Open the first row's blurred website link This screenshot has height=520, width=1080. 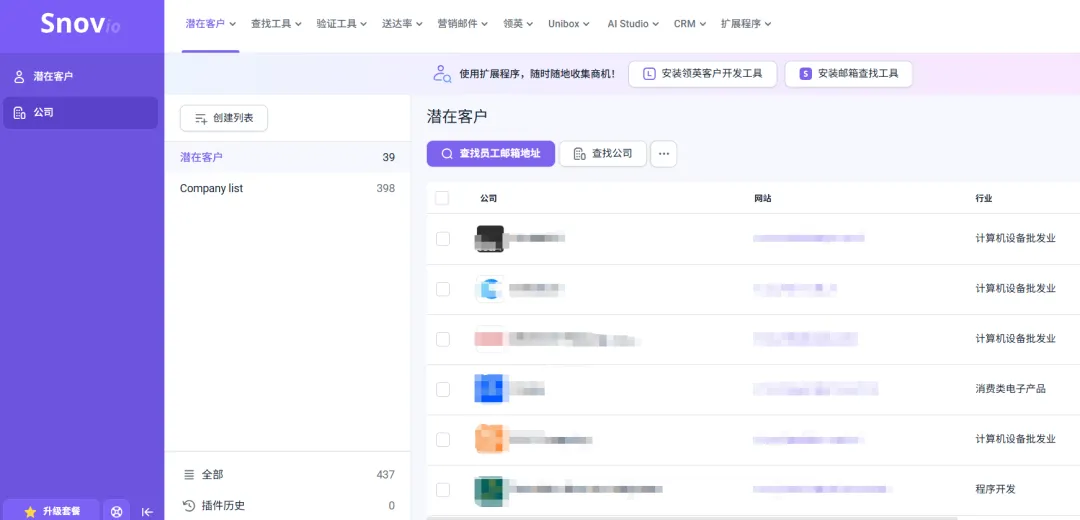(x=808, y=238)
